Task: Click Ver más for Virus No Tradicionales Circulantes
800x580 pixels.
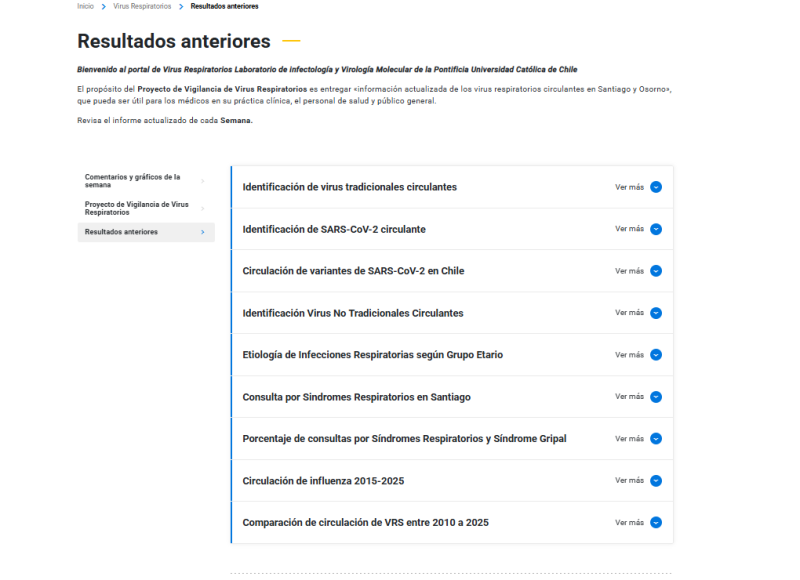Action: pyautogui.click(x=629, y=312)
